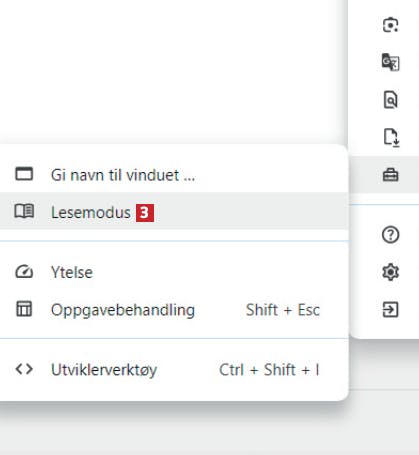419x455 pixels.
Task: Open Lesemodus from the menu
Action: (x=174, y=212)
